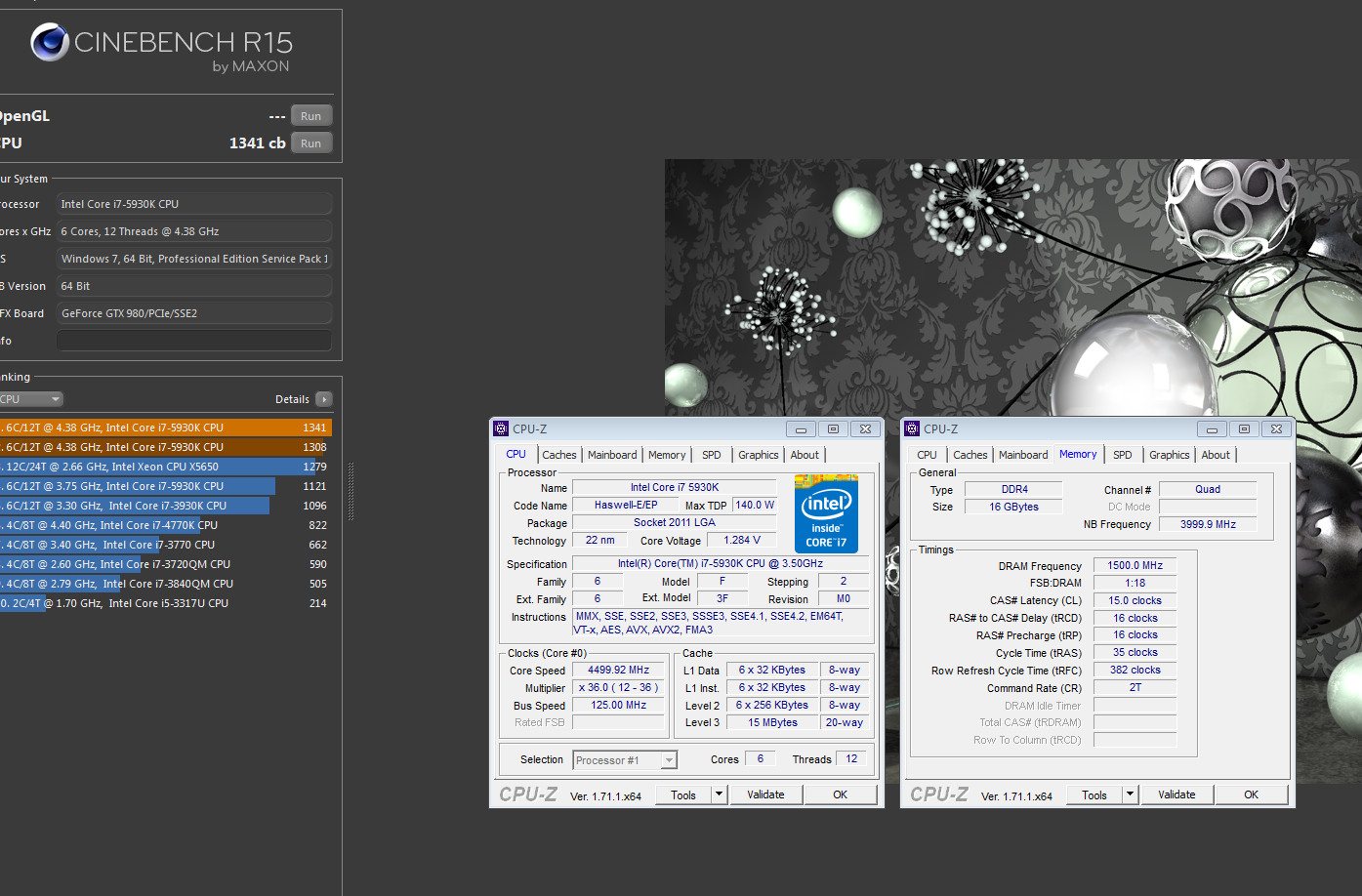Open the Processor #1 selection dropdown
Viewport: 1362px width, 896px height.
pyautogui.click(x=625, y=760)
